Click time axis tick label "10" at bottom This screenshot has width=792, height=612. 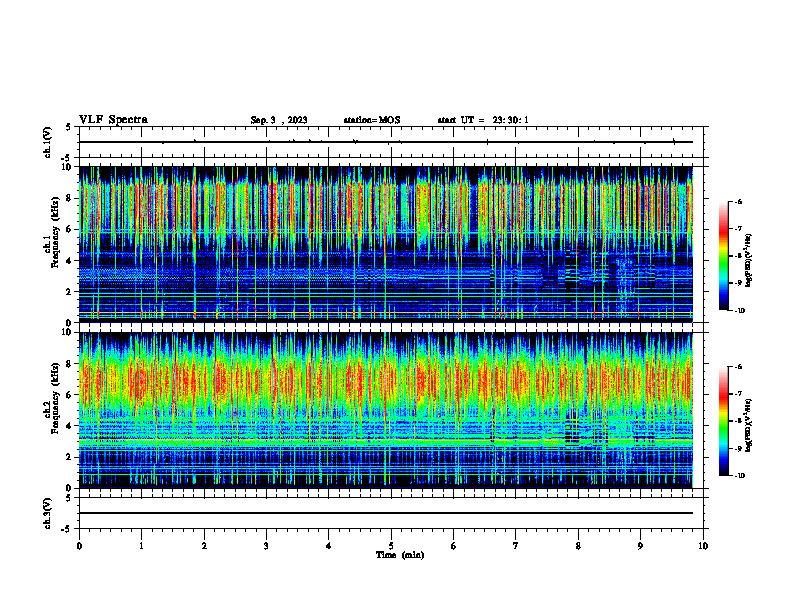click(703, 546)
